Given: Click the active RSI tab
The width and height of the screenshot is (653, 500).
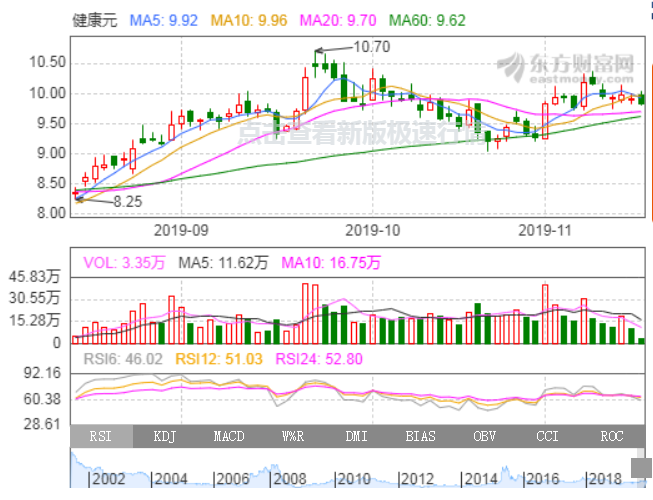Looking at the screenshot, I should coord(101,437).
